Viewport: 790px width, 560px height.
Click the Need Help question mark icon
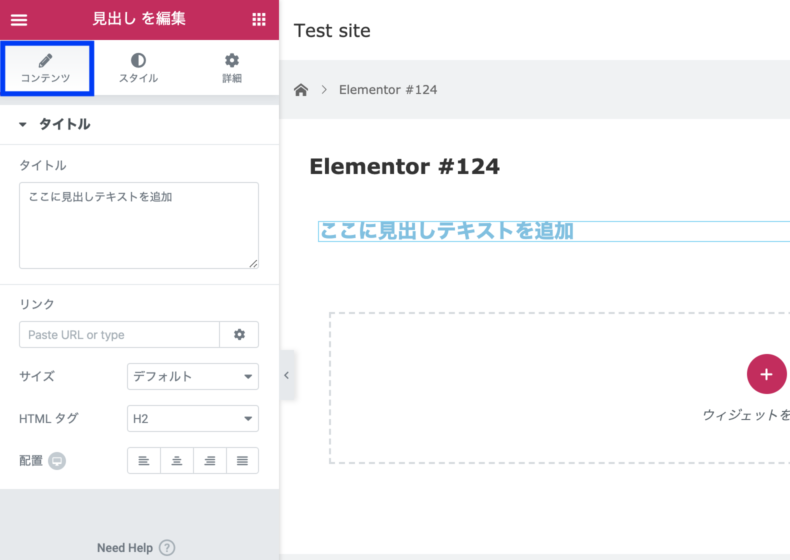click(x=167, y=547)
